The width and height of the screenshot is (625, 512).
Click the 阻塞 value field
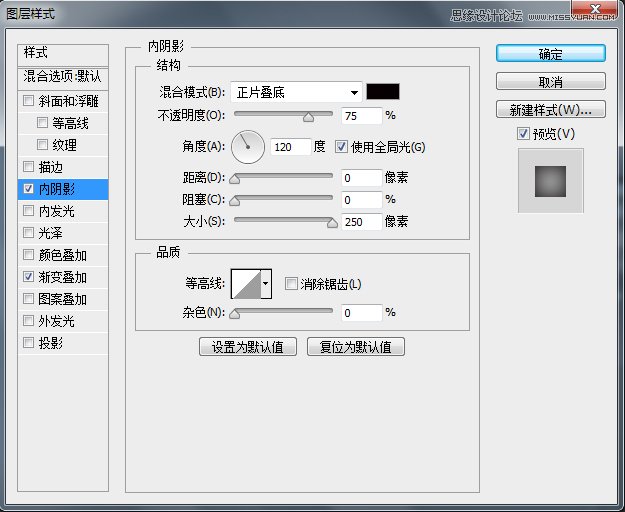[x=362, y=200]
